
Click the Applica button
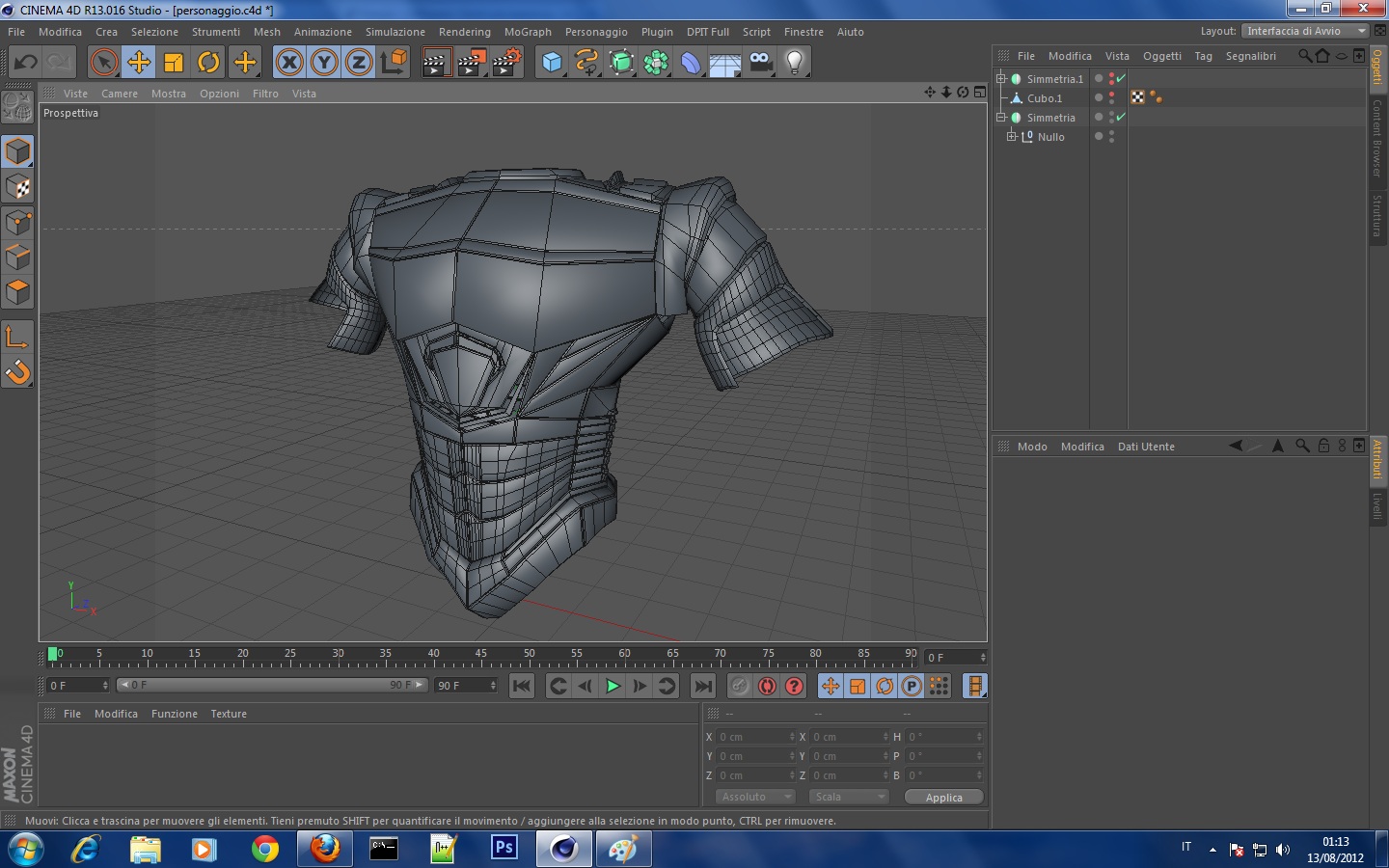[x=943, y=798]
